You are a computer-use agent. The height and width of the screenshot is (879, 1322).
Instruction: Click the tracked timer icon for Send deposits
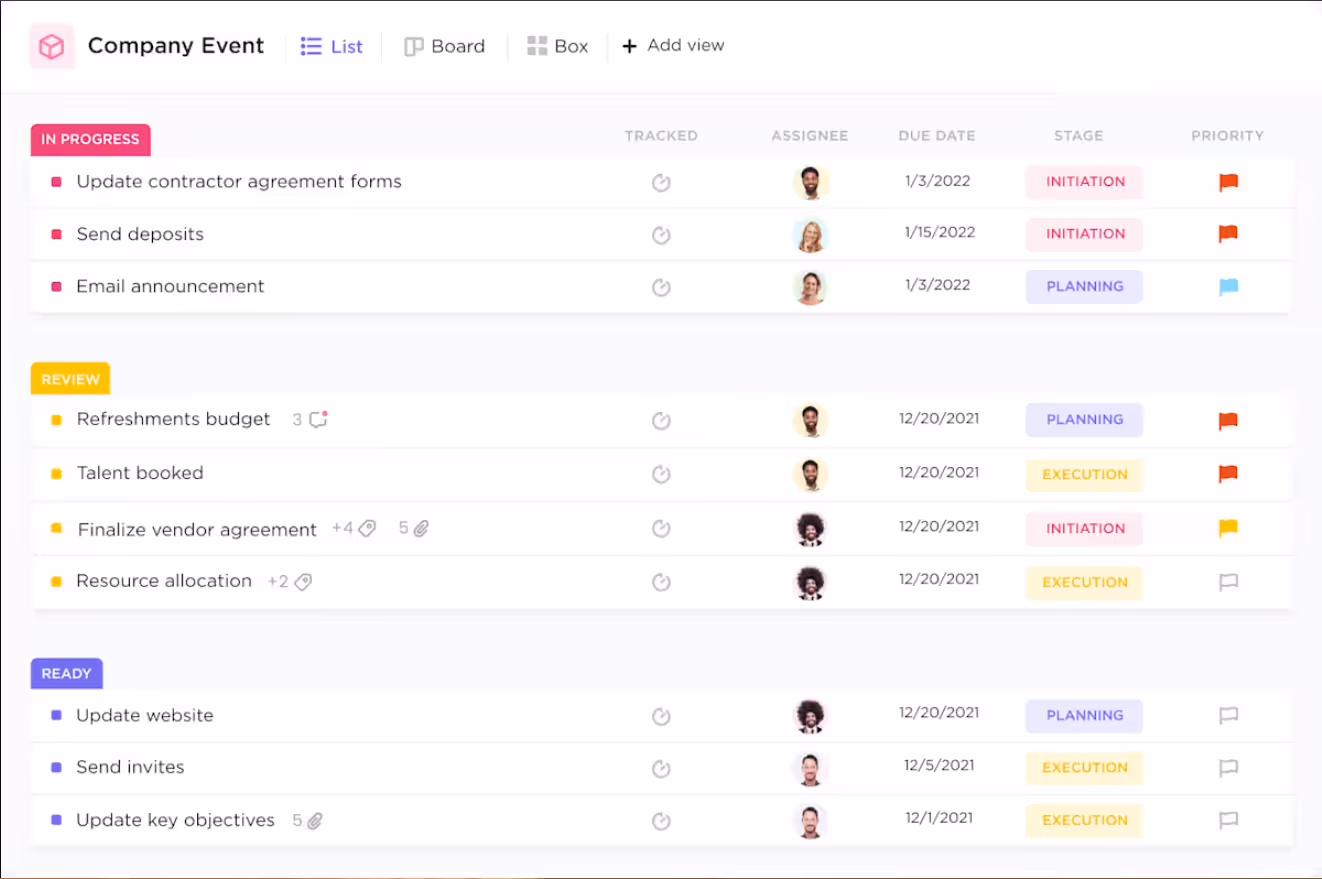coord(661,235)
